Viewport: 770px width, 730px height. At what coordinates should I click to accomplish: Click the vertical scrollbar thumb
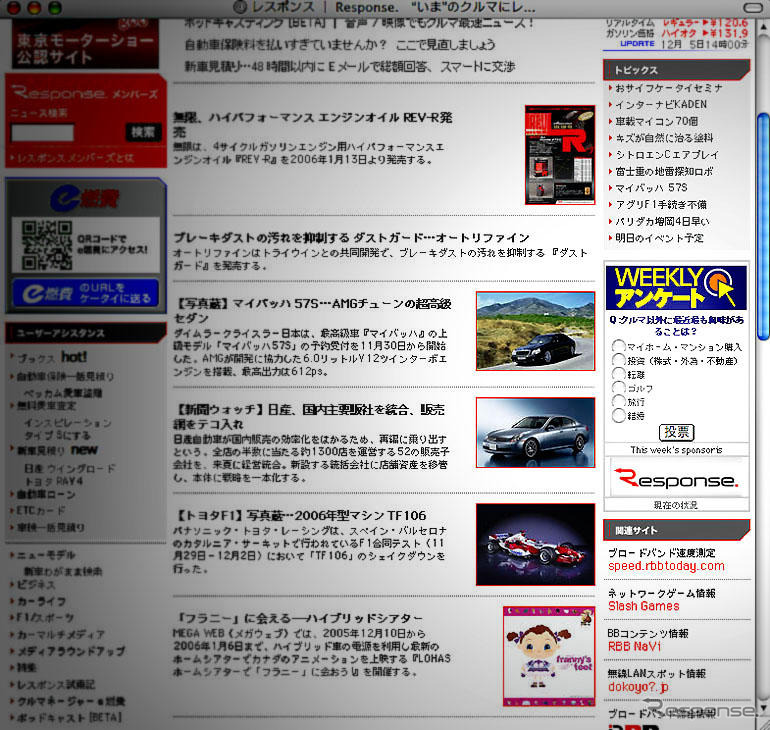point(763,226)
